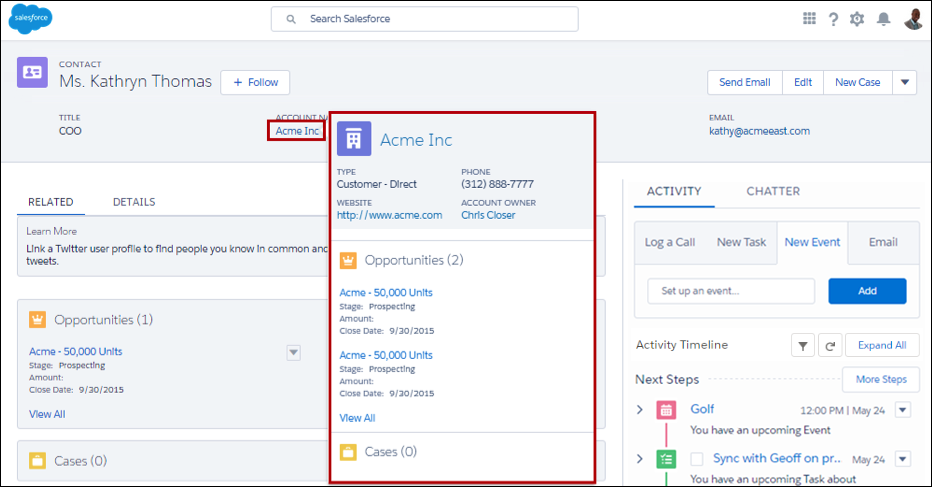Viewport: 932px width, 487px height.
Task: Follow this contact
Action: 255,83
